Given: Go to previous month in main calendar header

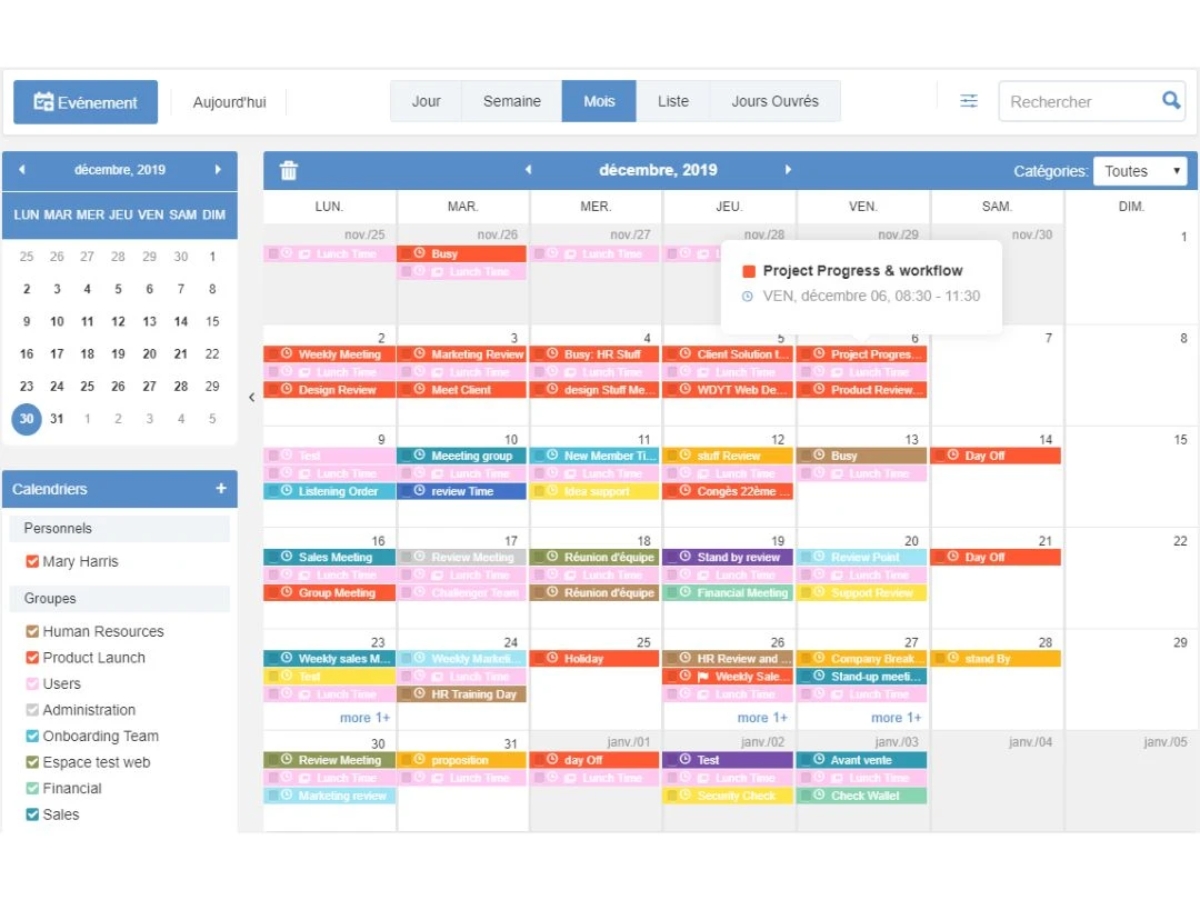Looking at the screenshot, I should (x=529, y=170).
